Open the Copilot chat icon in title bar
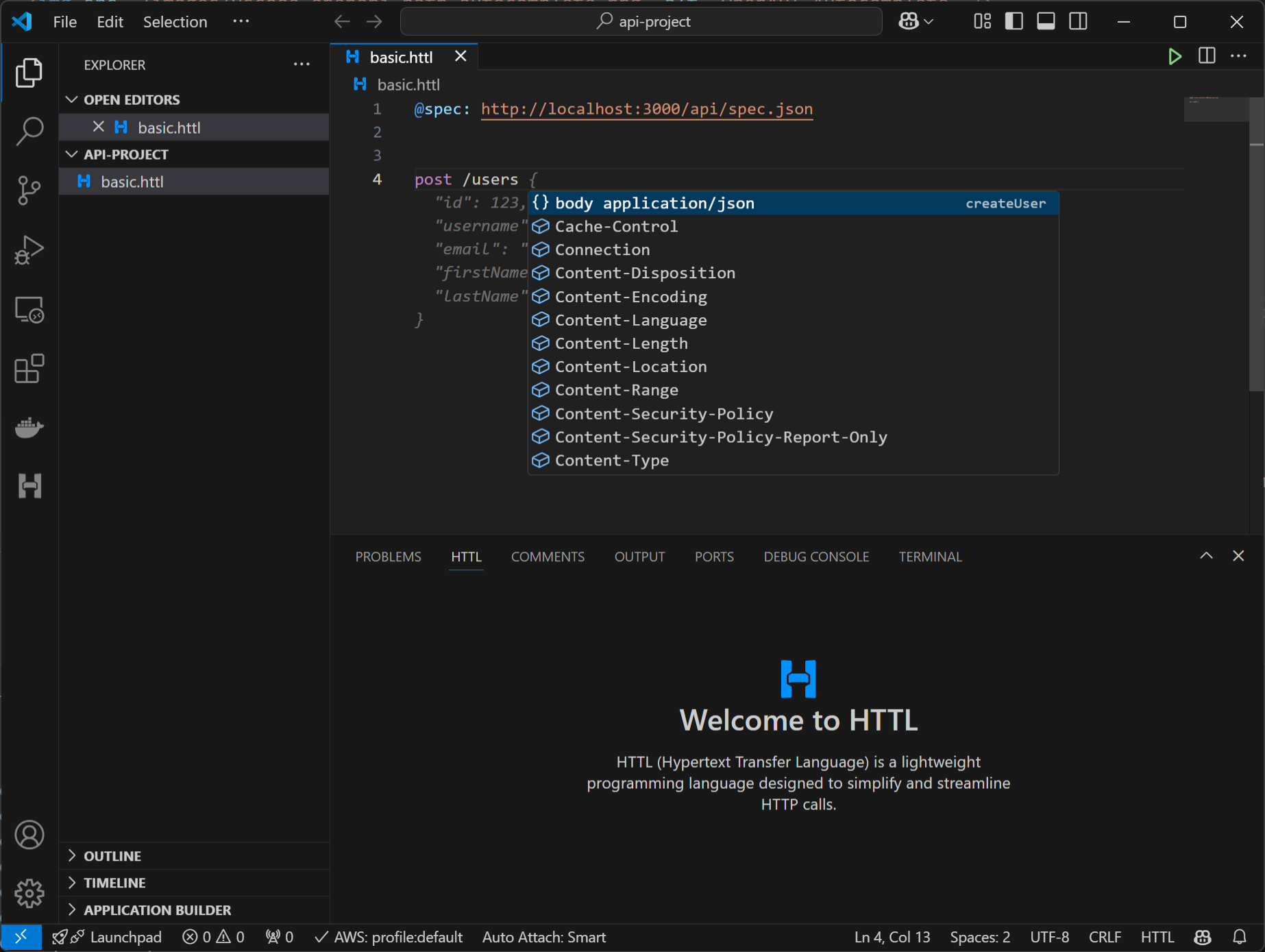This screenshot has width=1265, height=952. tap(909, 22)
